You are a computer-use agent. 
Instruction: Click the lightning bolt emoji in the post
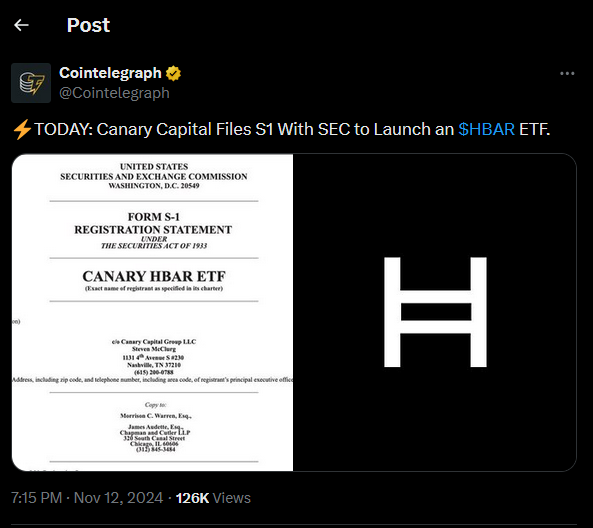tap(22, 129)
